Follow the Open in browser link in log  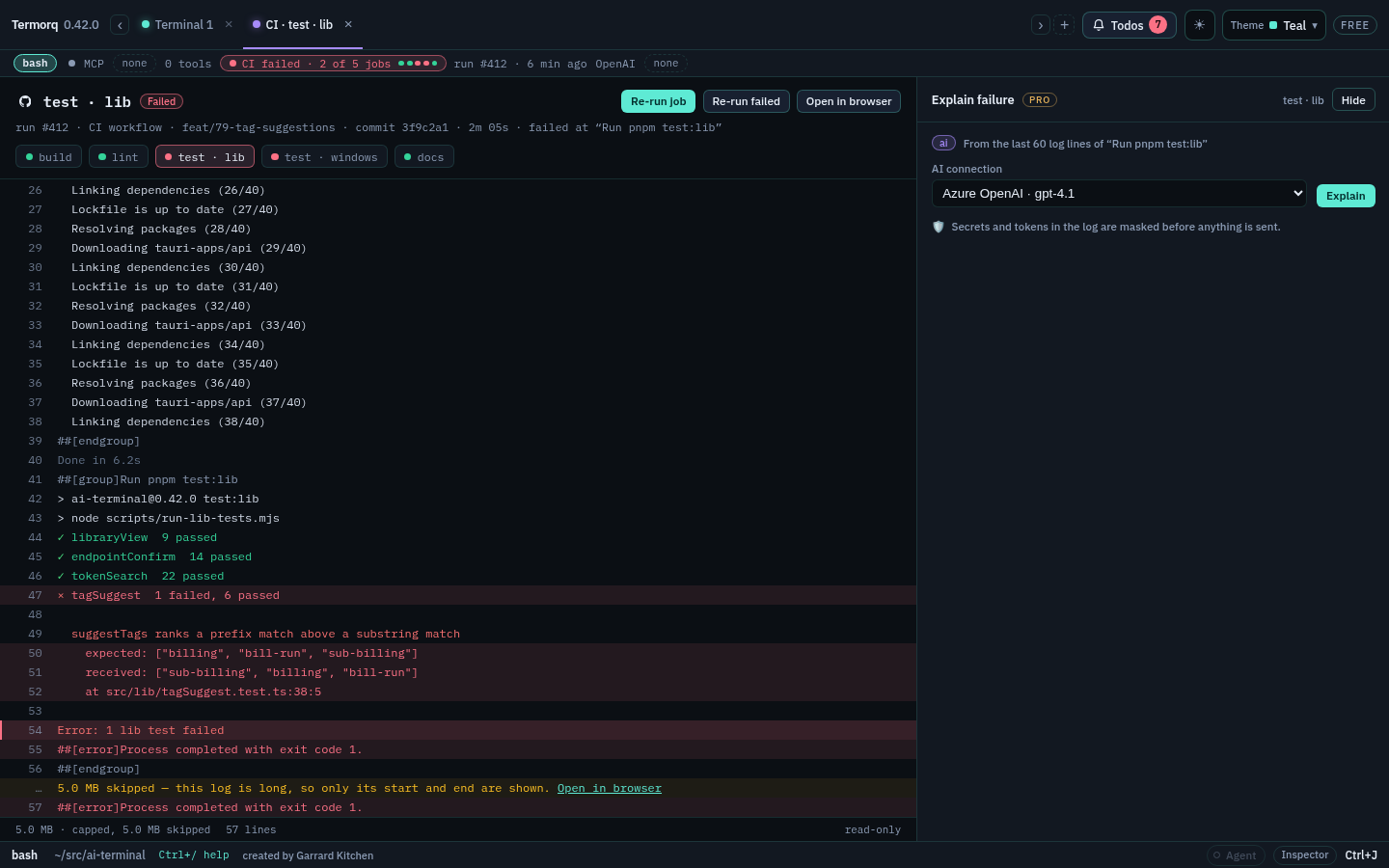610,788
